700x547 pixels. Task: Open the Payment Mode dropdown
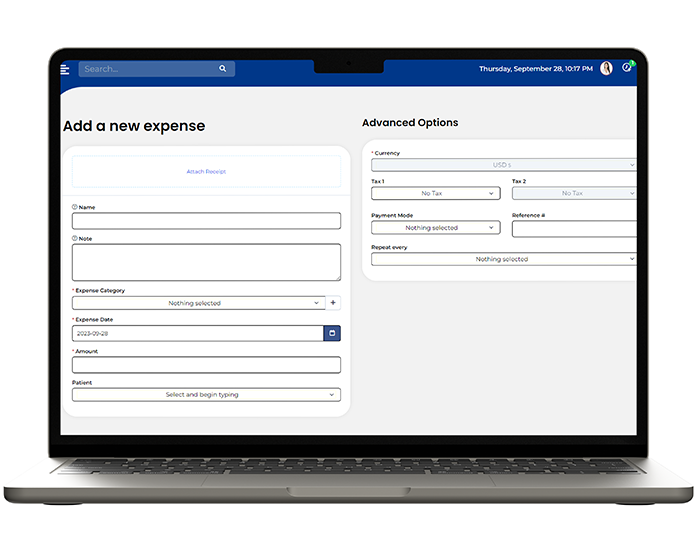435,228
